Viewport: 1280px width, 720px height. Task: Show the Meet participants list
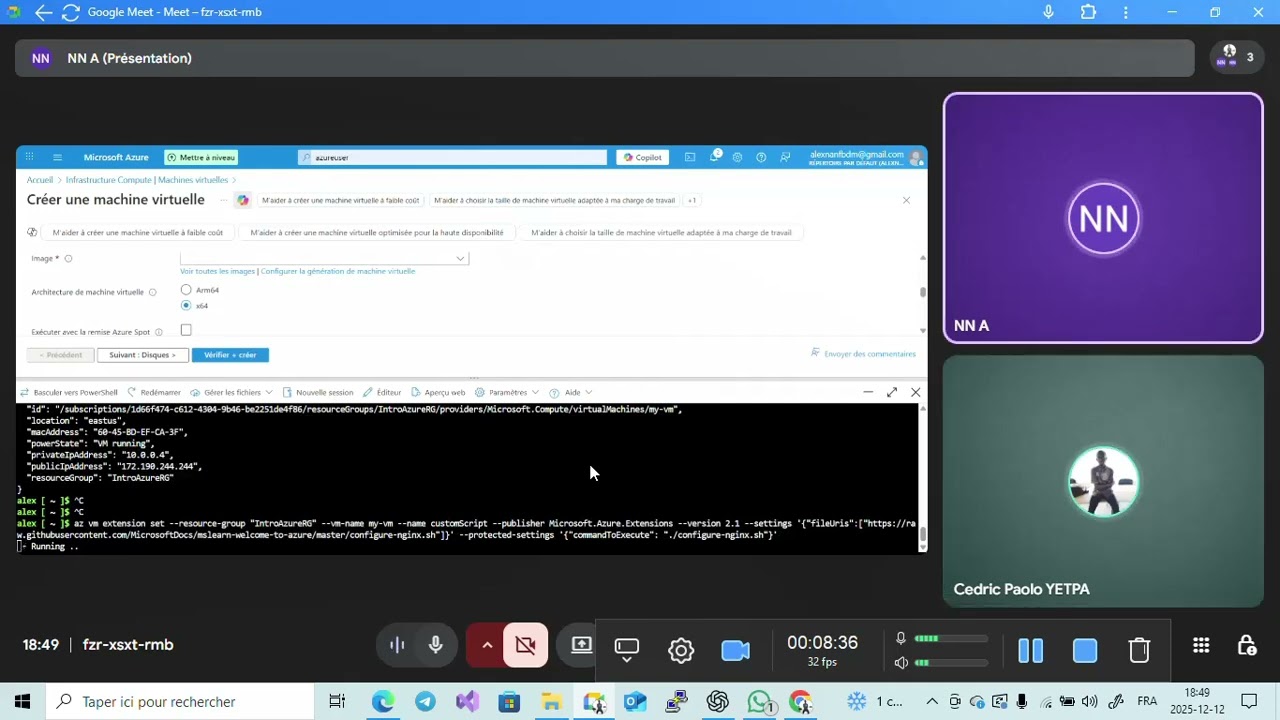(1237, 57)
